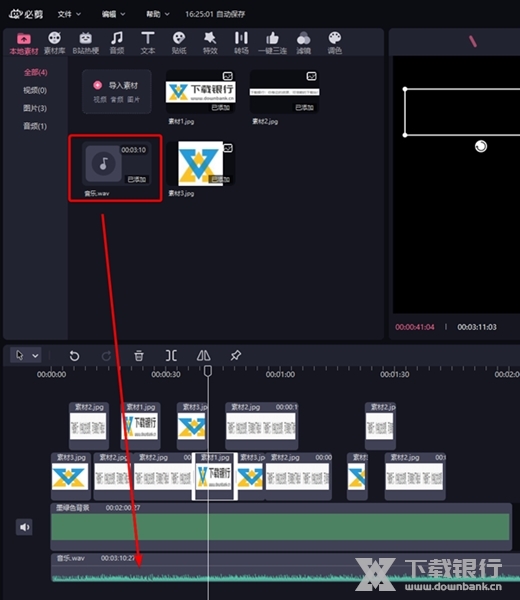
Task: Select the 音乐.wav audio track clip
Action: coord(285,568)
